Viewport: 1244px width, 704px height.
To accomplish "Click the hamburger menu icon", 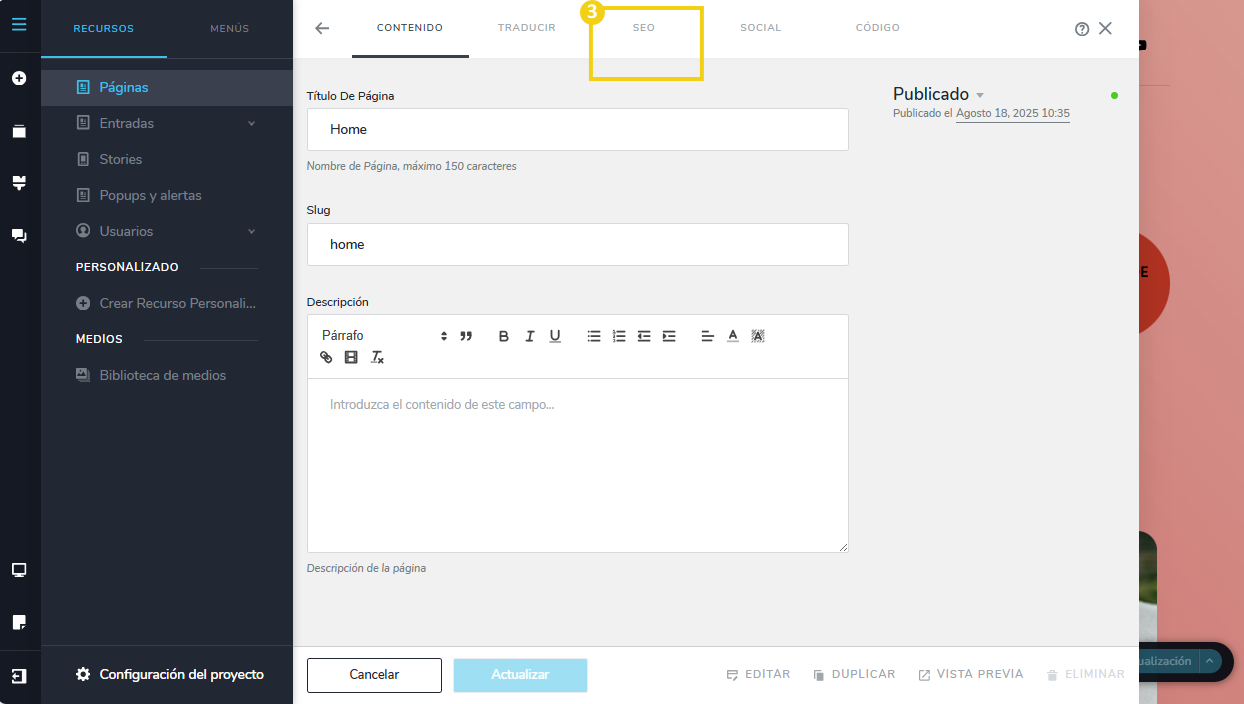I will [x=19, y=21].
